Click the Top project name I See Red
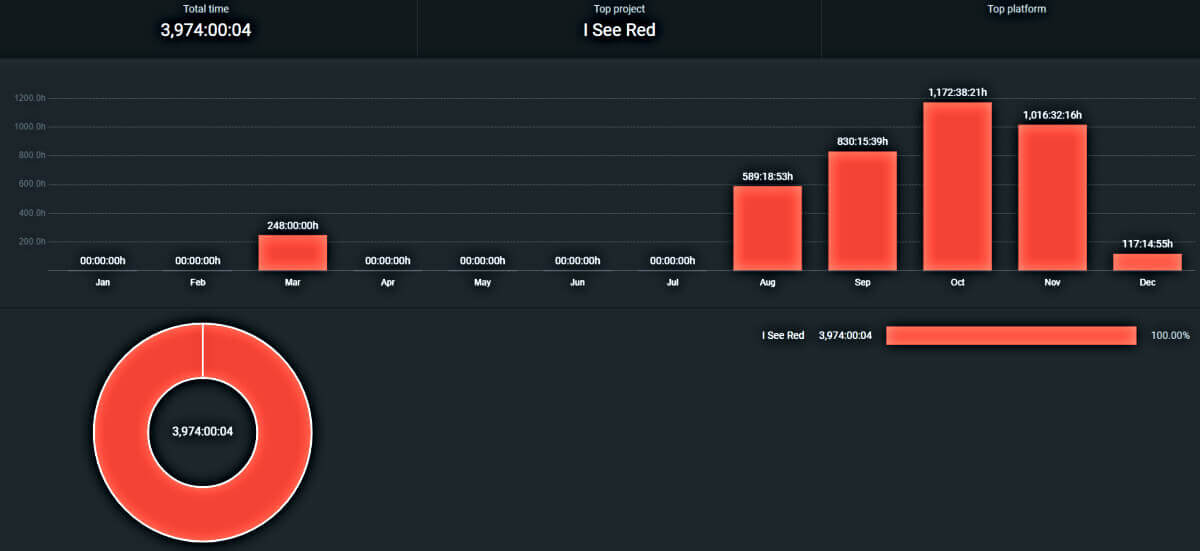This screenshot has width=1200, height=551. (620, 30)
